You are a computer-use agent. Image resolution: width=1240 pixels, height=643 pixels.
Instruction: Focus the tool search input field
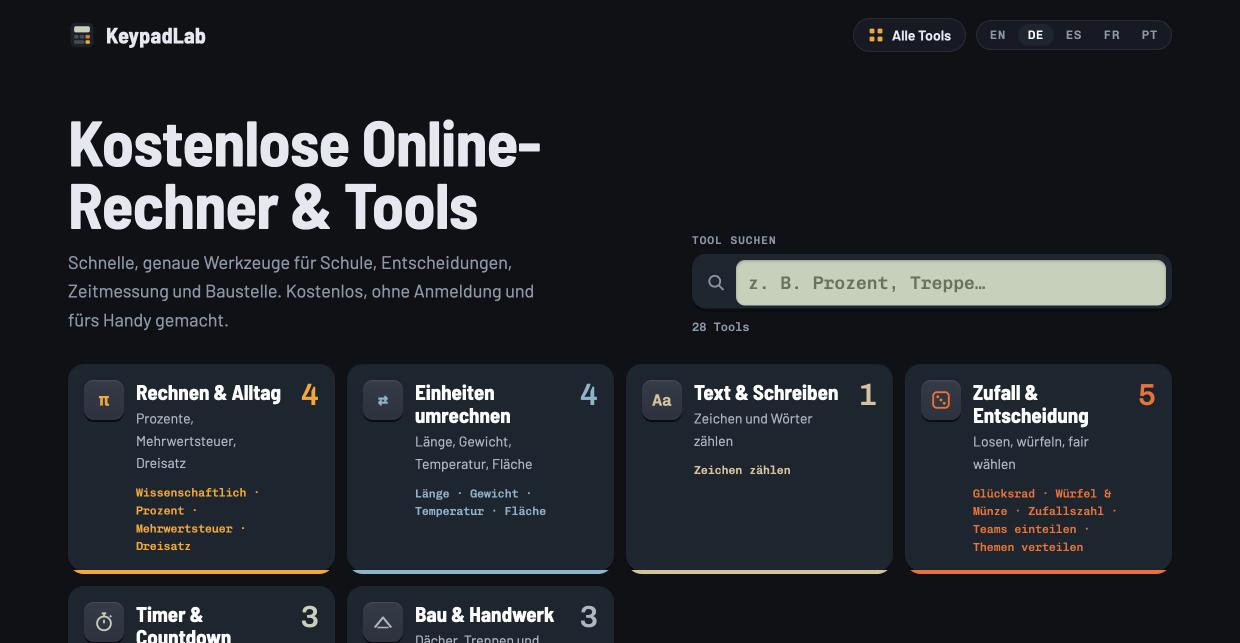(x=951, y=283)
